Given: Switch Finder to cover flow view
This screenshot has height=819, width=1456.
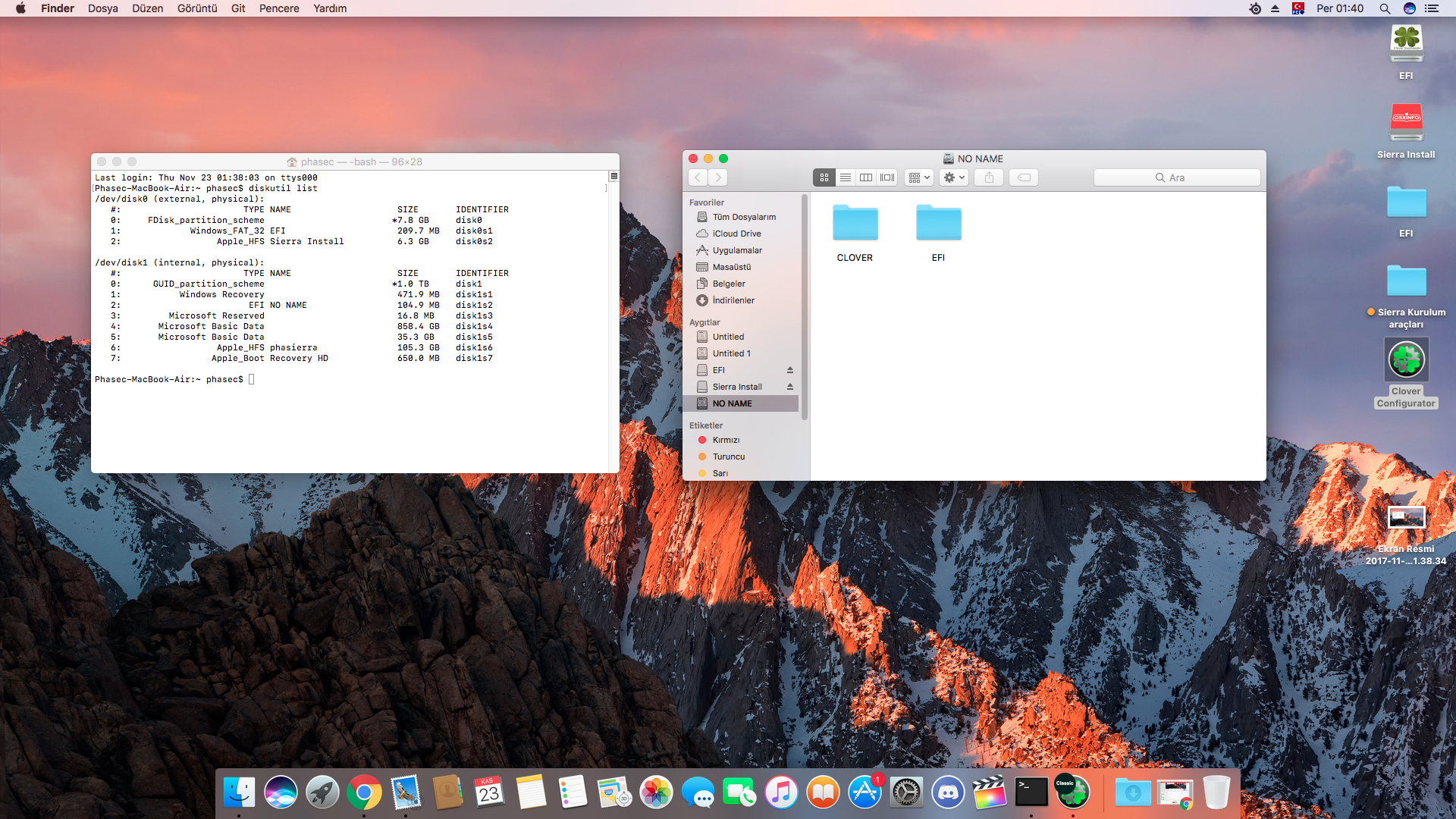Looking at the screenshot, I should coord(886,177).
